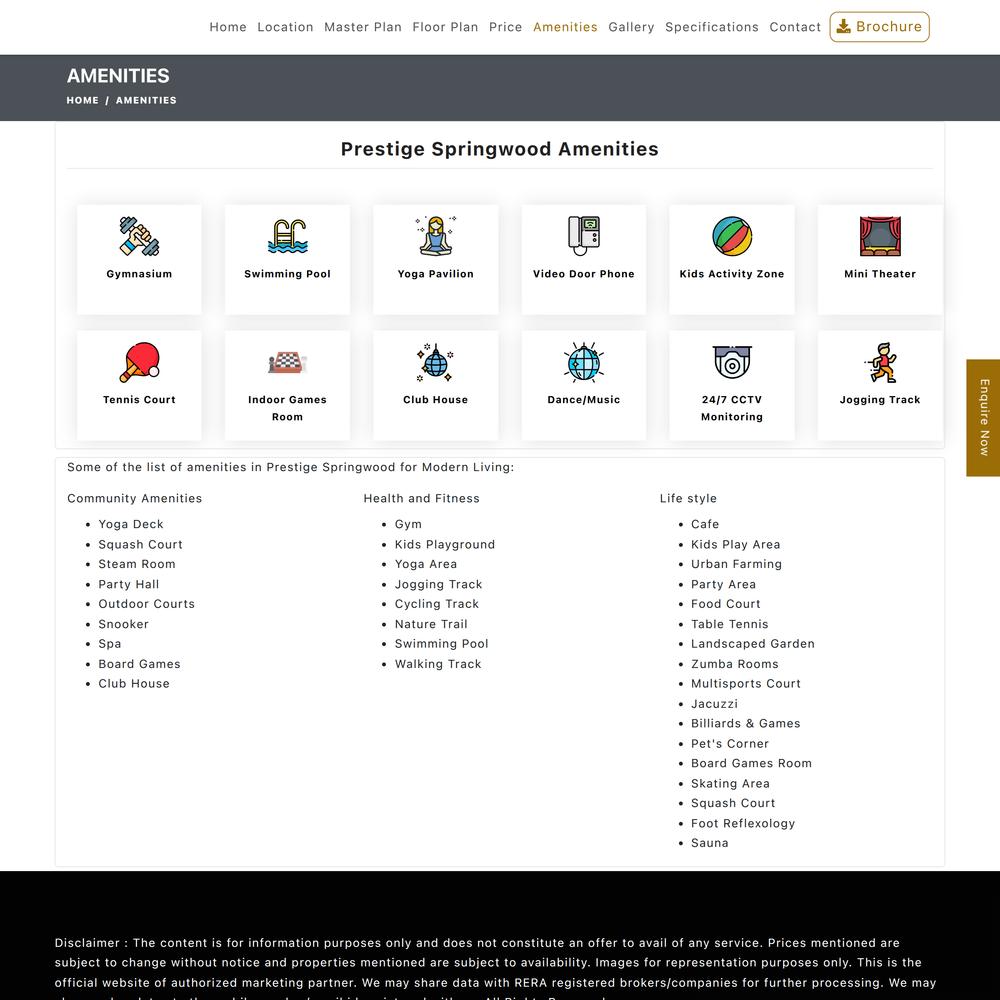Viewport: 1000px width, 1000px height.
Task: Select the Dance/Music globe icon
Action: click(584, 363)
